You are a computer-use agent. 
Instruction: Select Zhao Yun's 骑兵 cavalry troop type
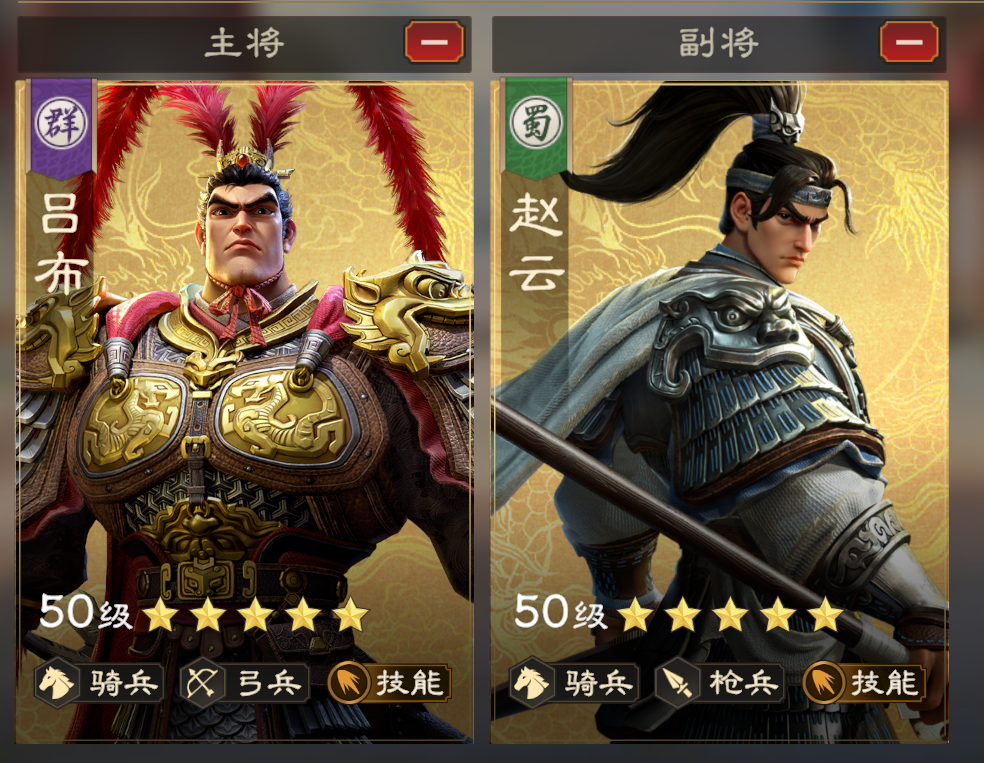pyautogui.click(x=574, y=683)
